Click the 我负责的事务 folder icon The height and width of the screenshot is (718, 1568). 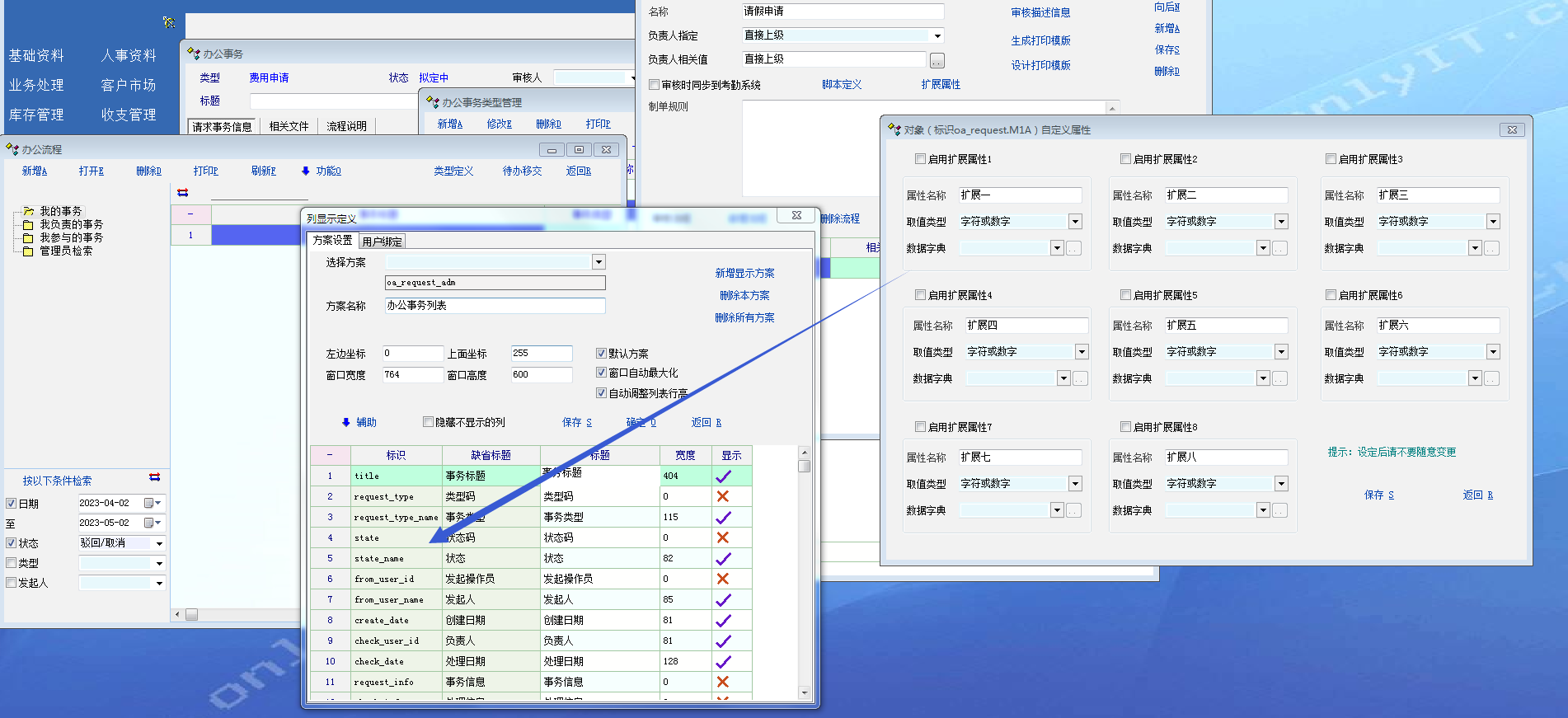(x=28, y=225)
